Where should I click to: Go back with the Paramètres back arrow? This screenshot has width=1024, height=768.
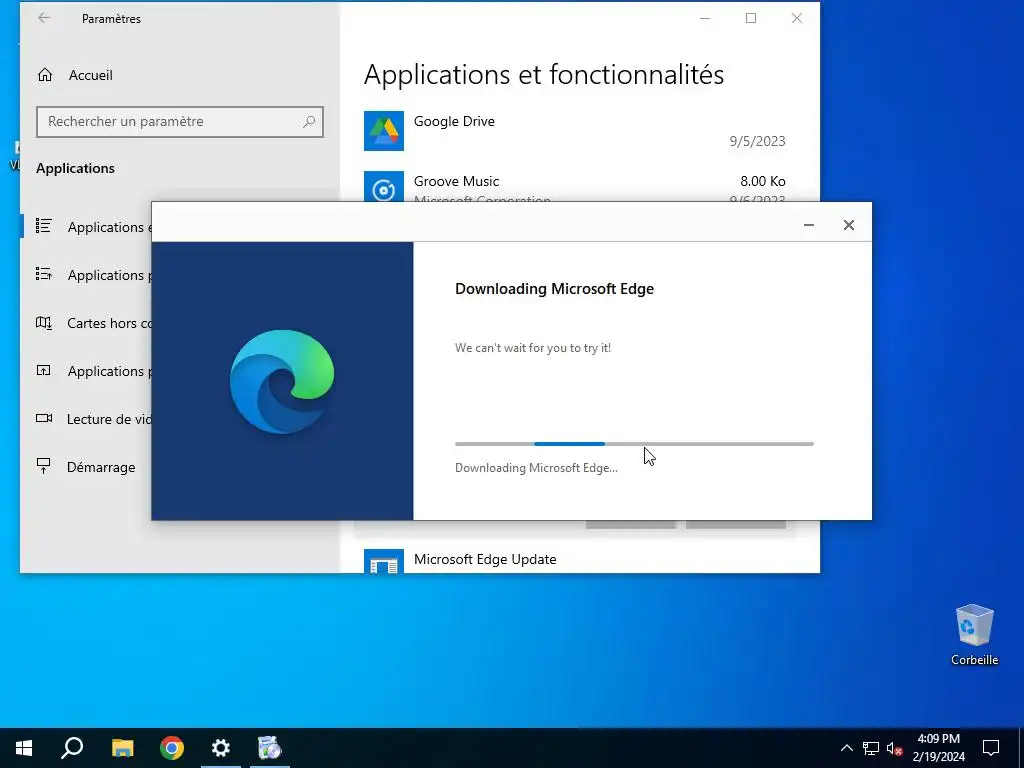click(x=44, y=18)
